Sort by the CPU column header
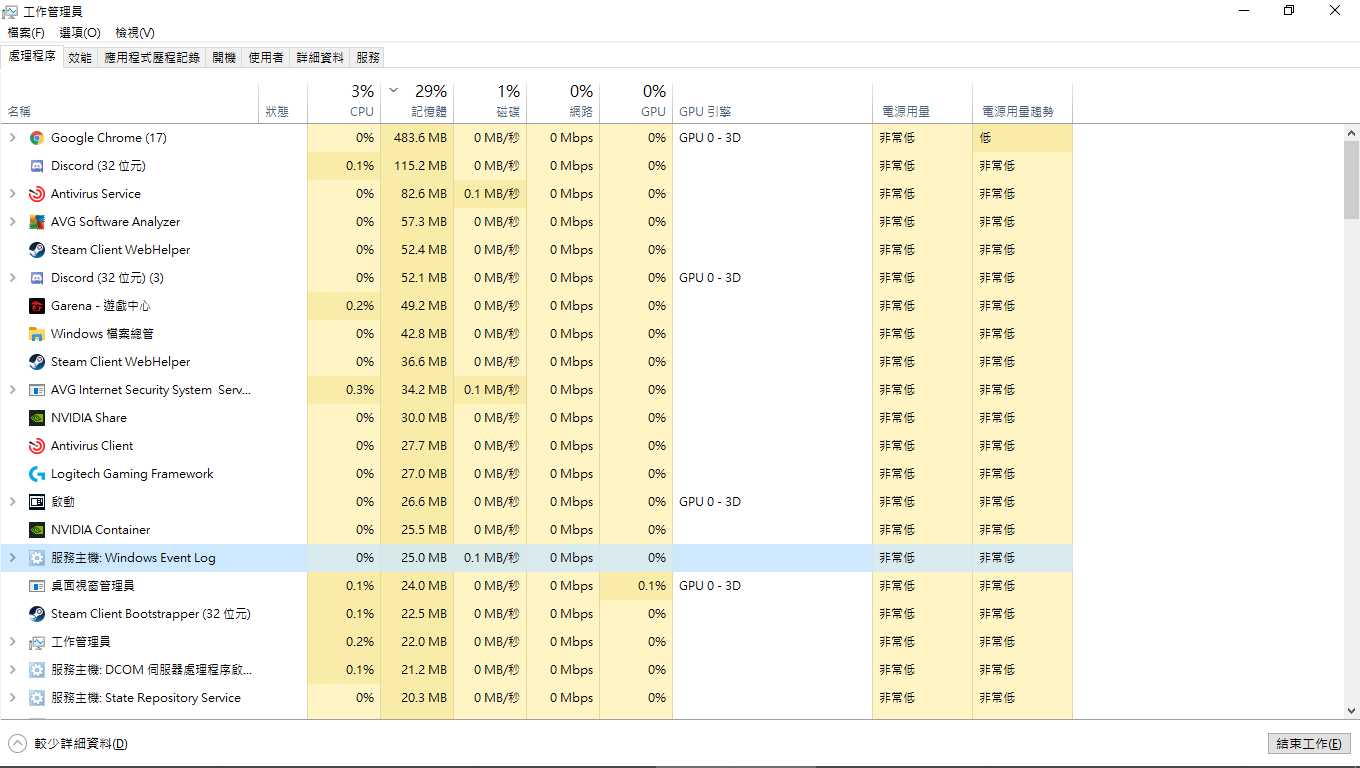 tap(343, 102)
